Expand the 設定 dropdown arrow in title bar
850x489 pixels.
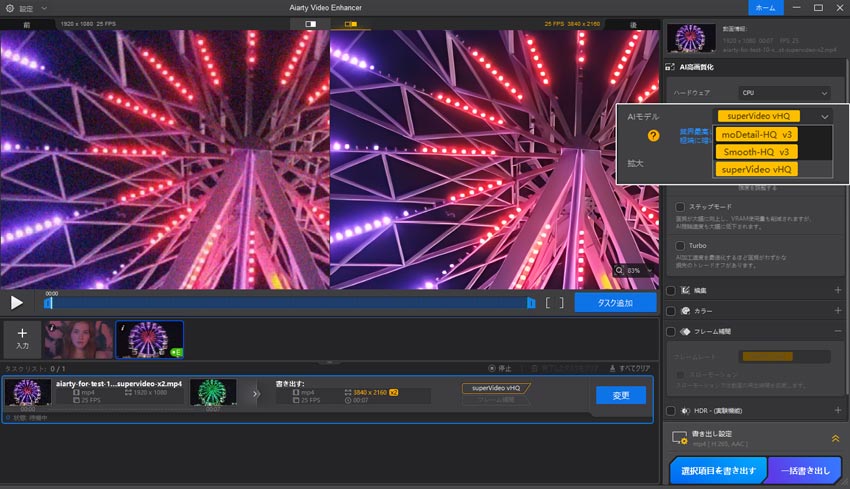[44, 9]
